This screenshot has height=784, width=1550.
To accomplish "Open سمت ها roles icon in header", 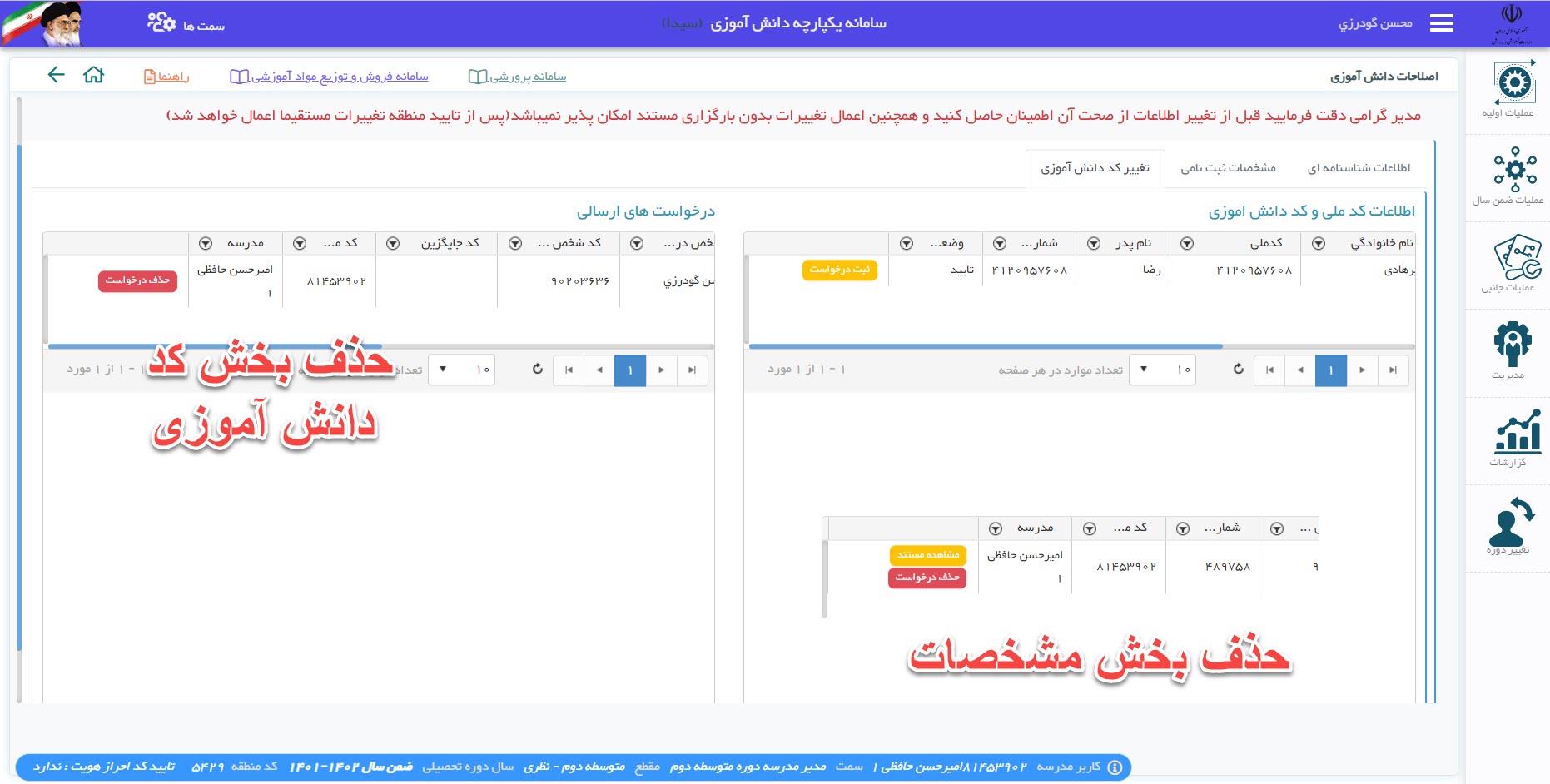I will click(162, 22).
